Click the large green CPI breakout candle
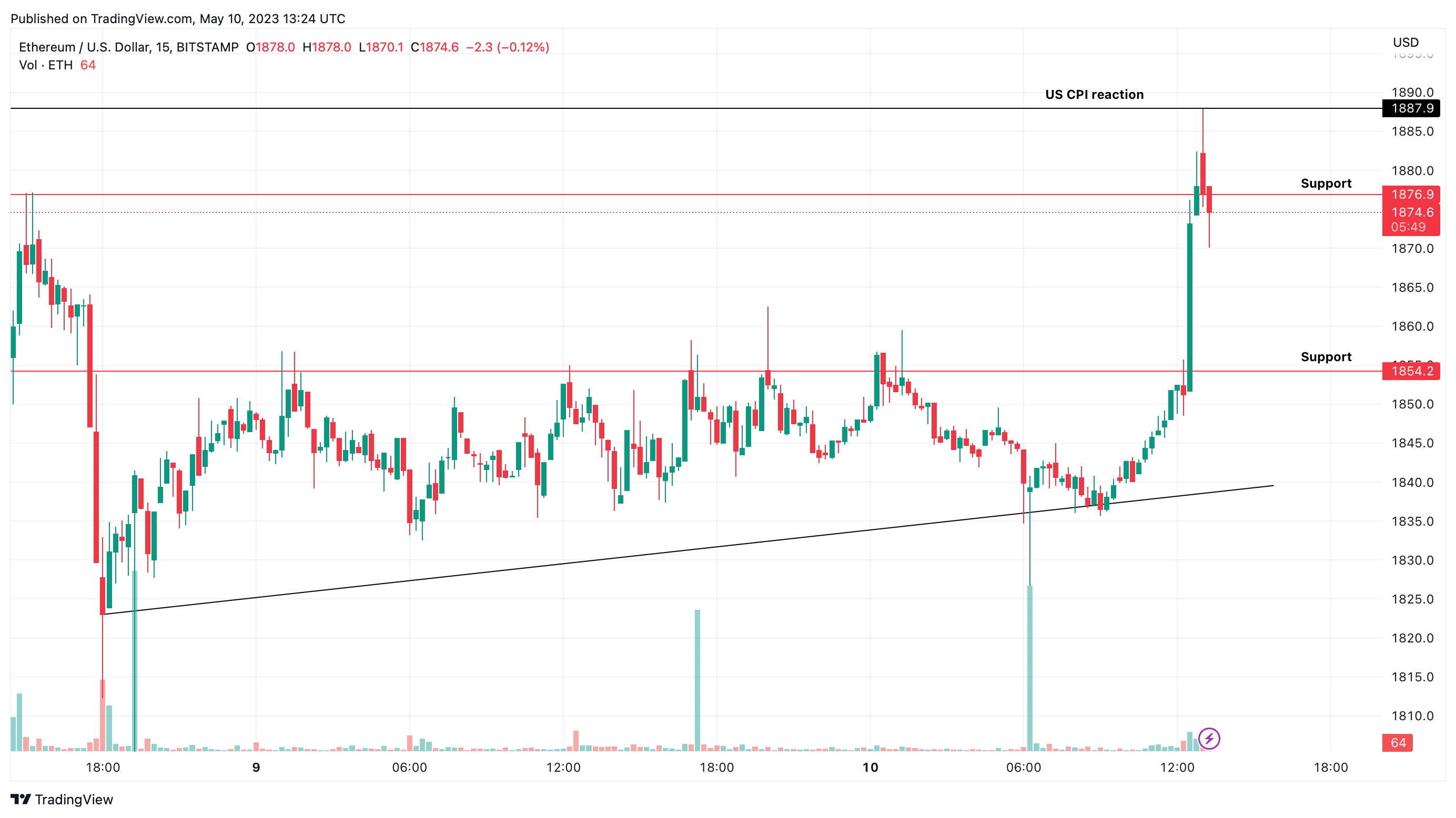Viewport: 1456px width, 818px height. (1190, 308)
